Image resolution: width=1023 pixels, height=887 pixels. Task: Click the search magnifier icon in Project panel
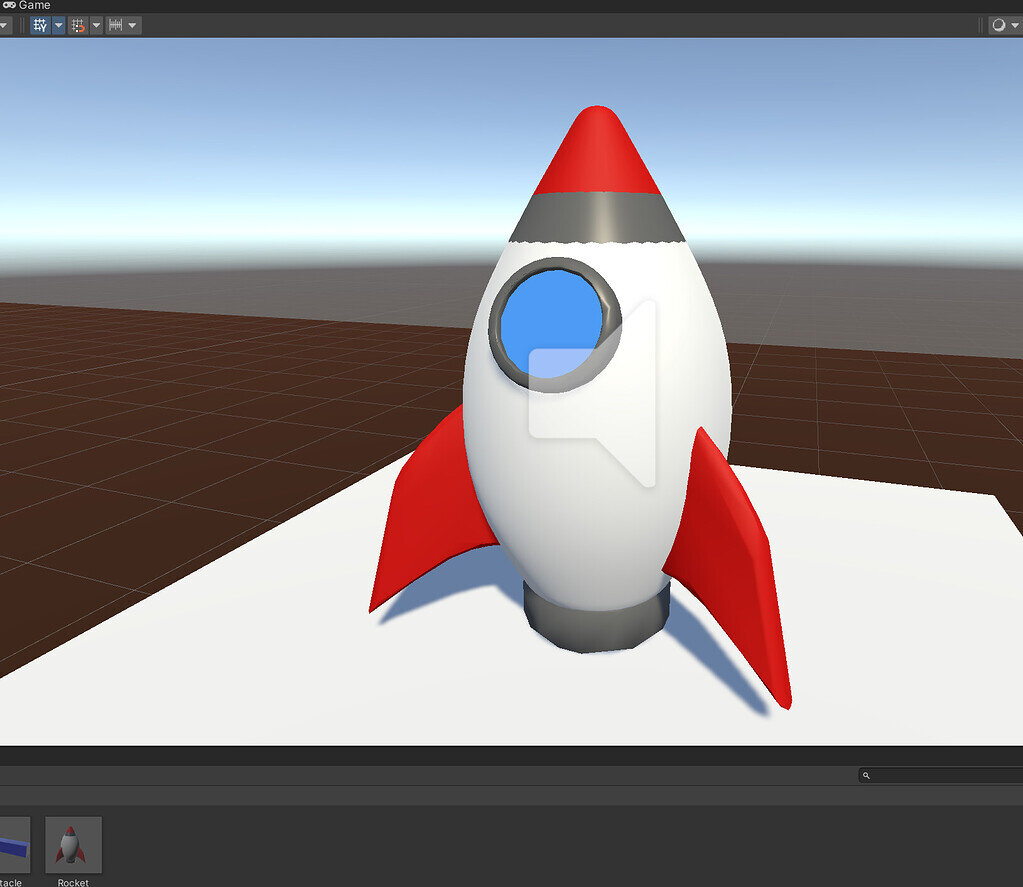(866, 775)
